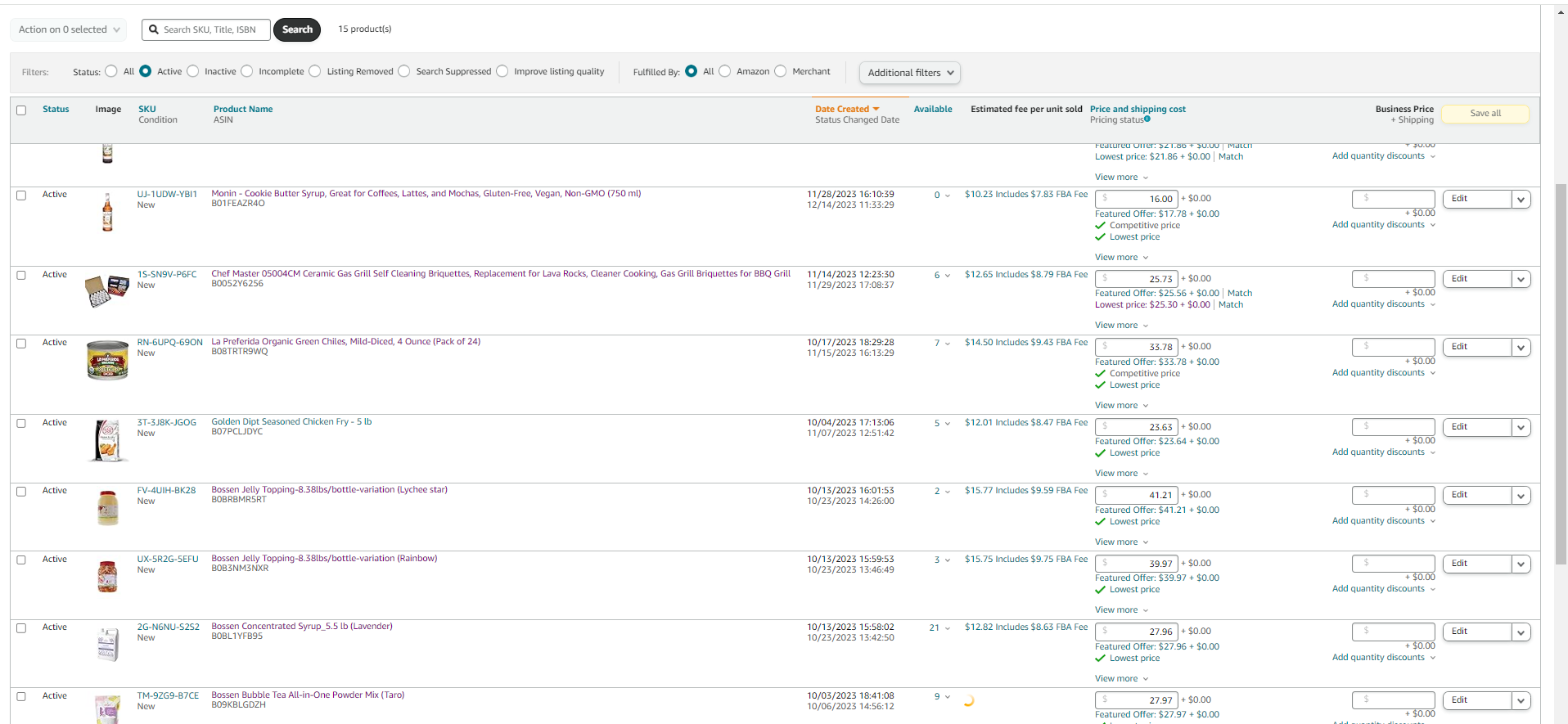Sort by the SKU column header
Screen dimensions: 1568x724
(147, 110)
